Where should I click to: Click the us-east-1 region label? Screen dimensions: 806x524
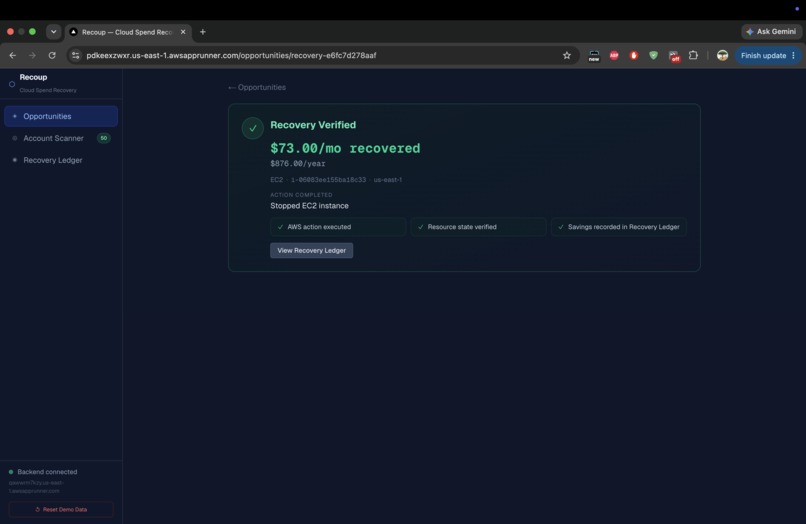click(388, 180)
